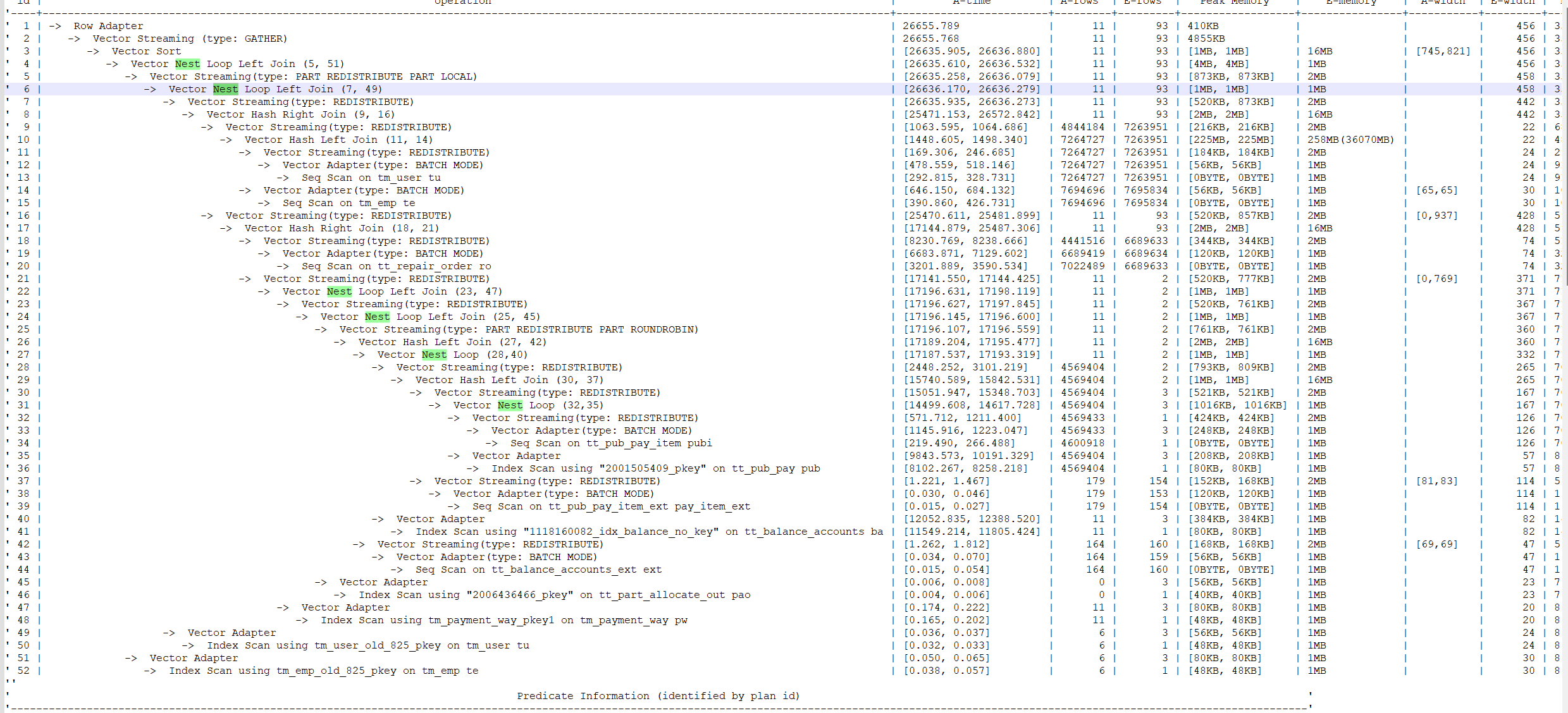Click the A-time value '26655.789' in row 1
This screenshot has width=1568, height=713.
pos(930,26)
